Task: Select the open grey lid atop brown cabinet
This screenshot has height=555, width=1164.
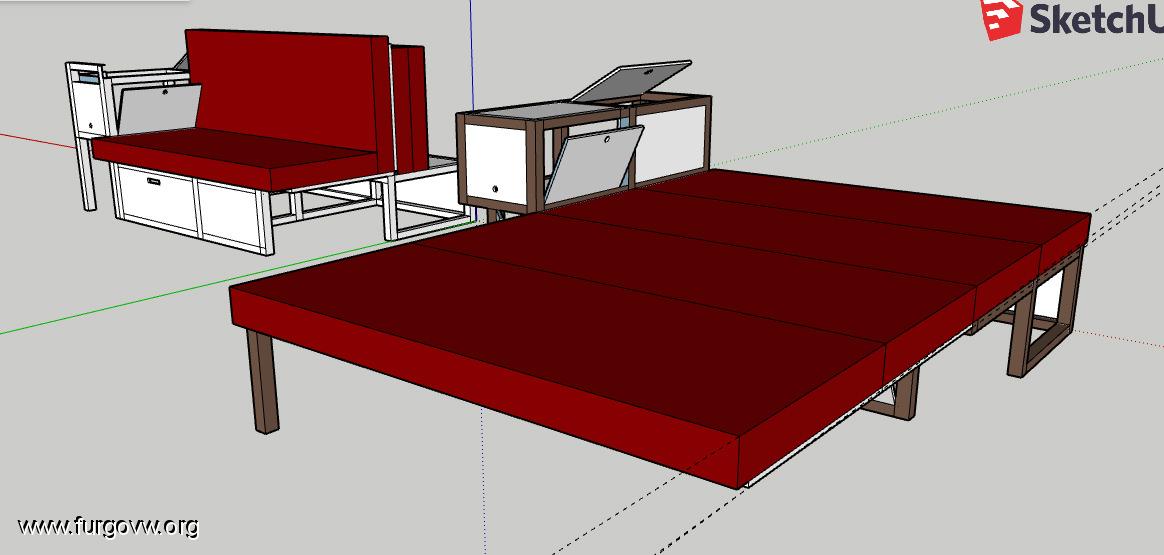Action: click(631, 80)
